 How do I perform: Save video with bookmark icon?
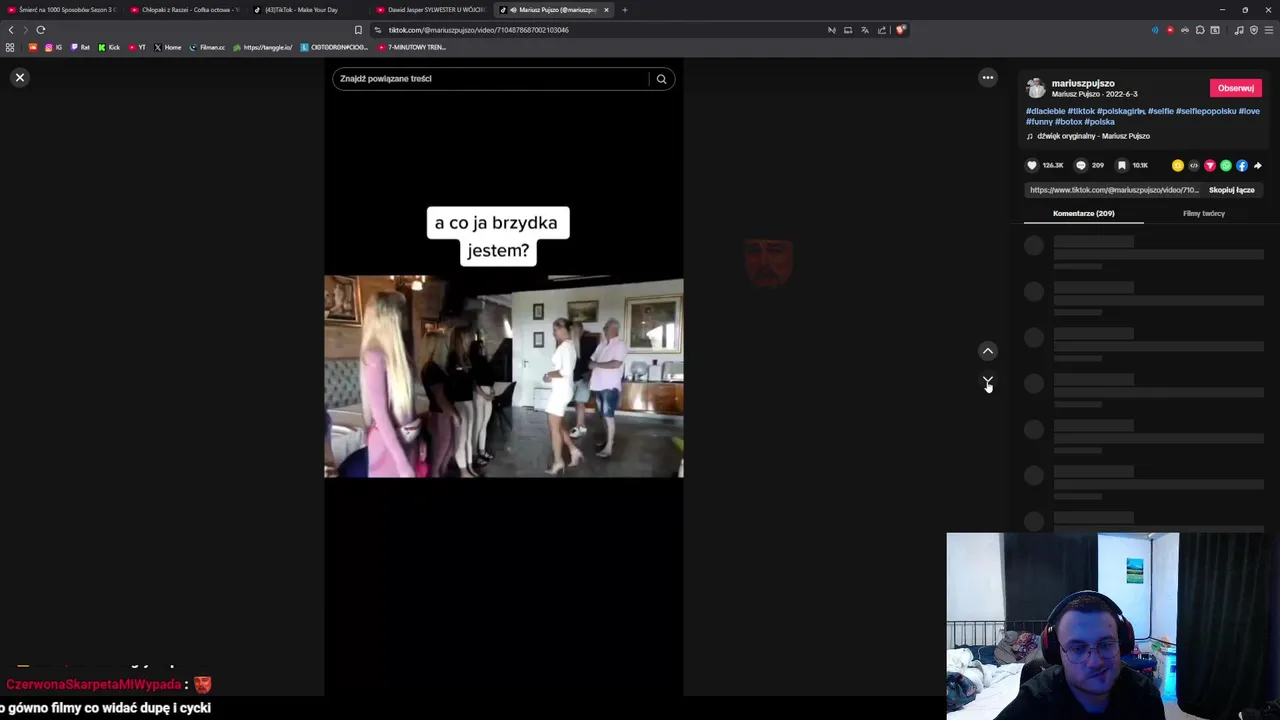1122,166
